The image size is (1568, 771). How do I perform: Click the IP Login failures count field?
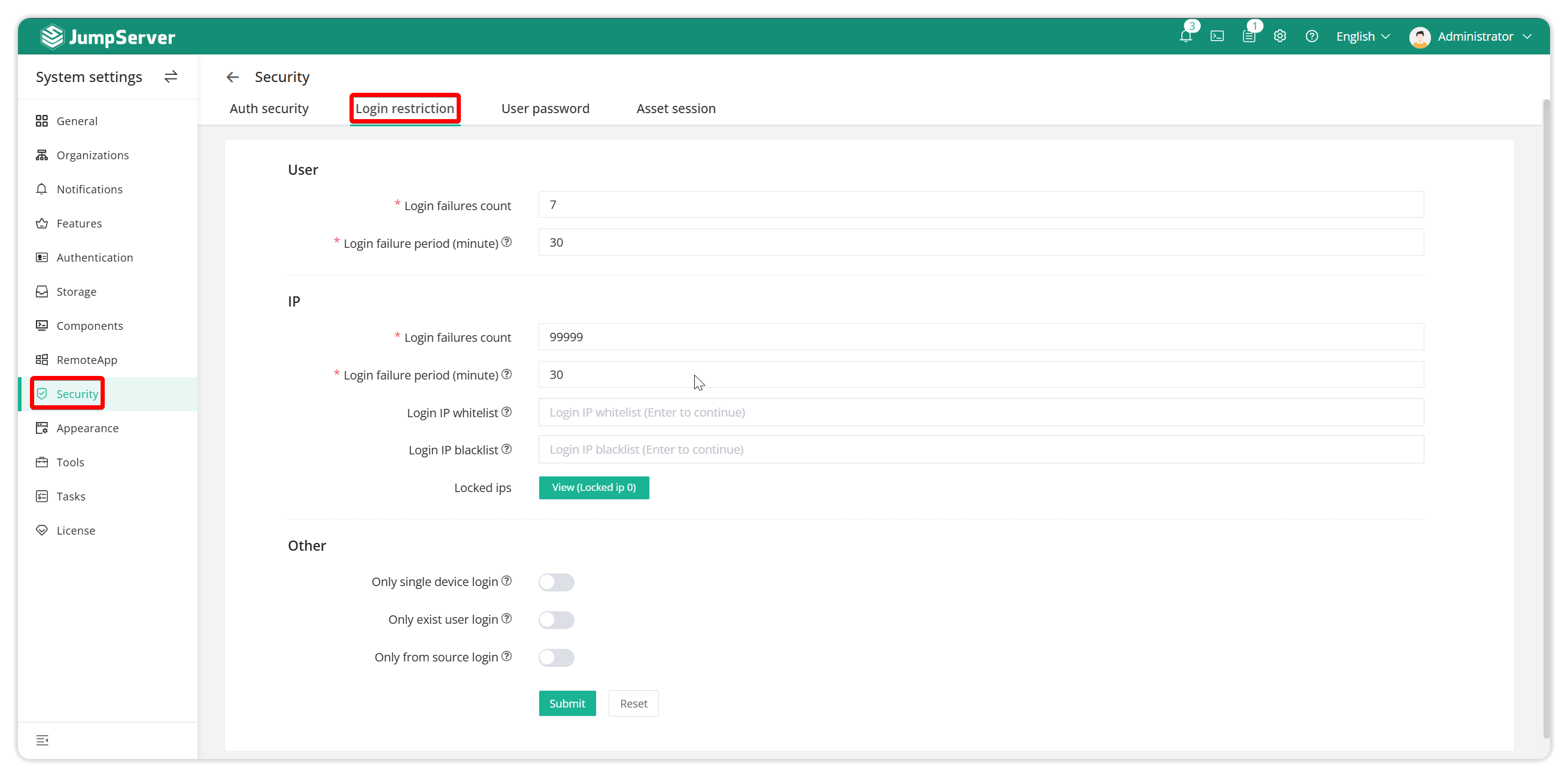[x=981, y=337]
